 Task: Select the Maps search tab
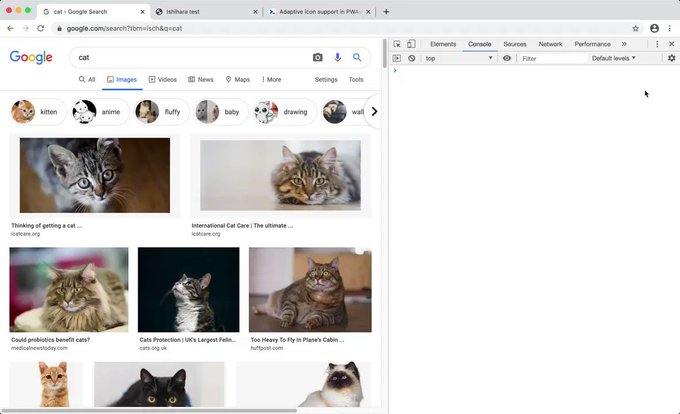click(238, 79)
